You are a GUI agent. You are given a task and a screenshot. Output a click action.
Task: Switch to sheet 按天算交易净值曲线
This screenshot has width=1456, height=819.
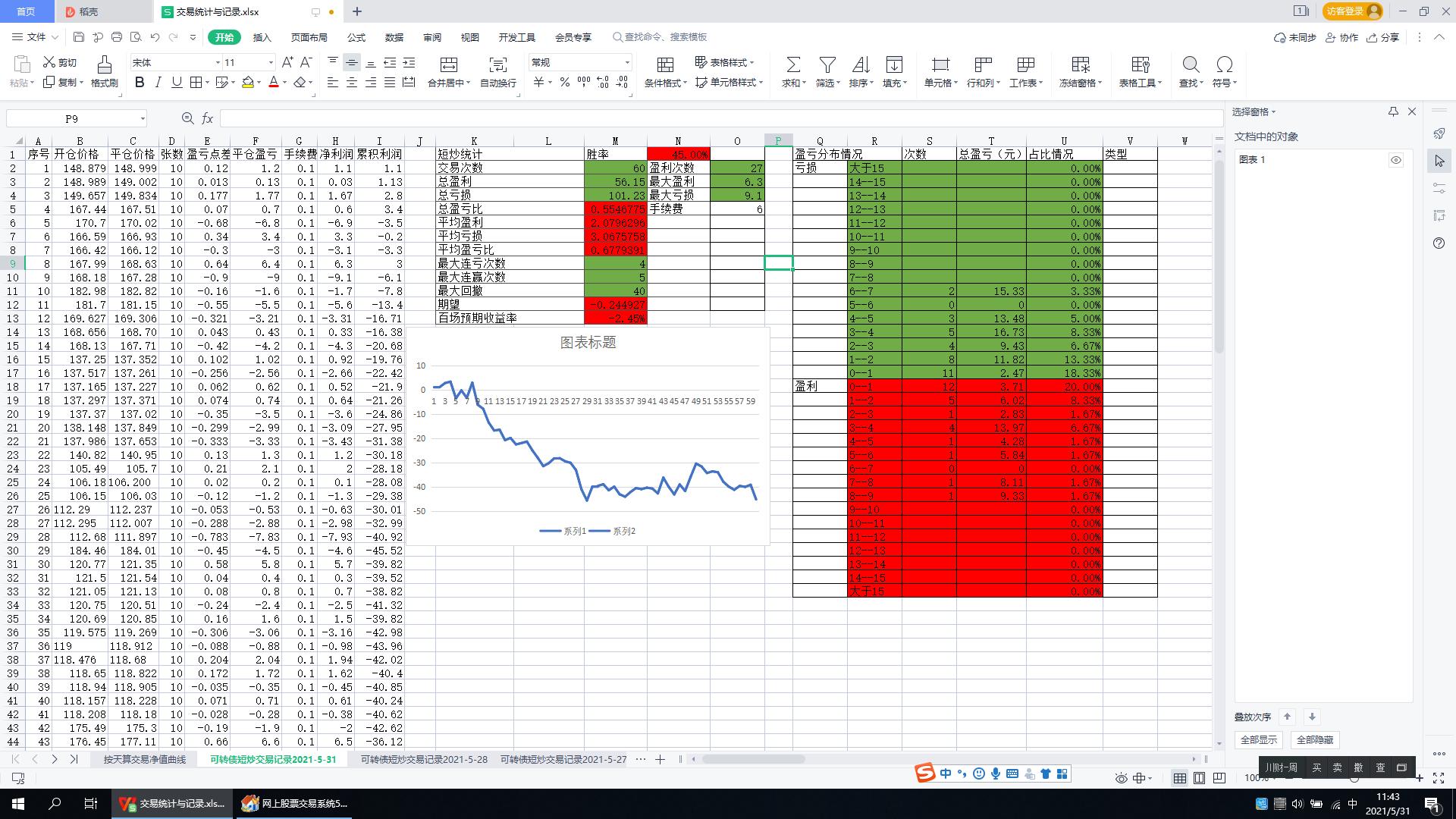coord(144,759)
